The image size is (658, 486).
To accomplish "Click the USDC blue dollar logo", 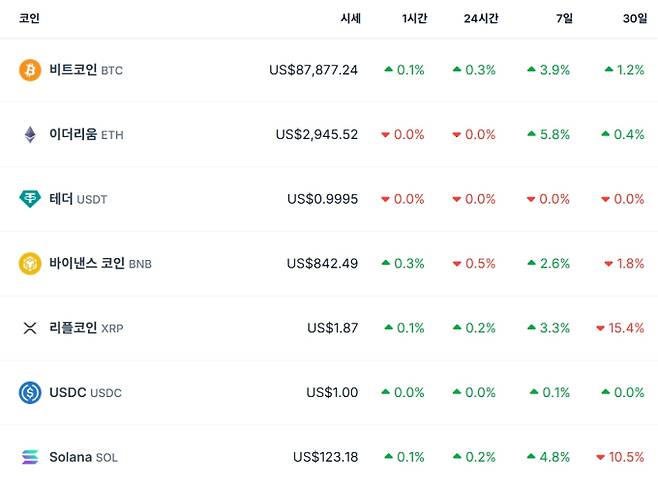I will click(x=30, y=392).
